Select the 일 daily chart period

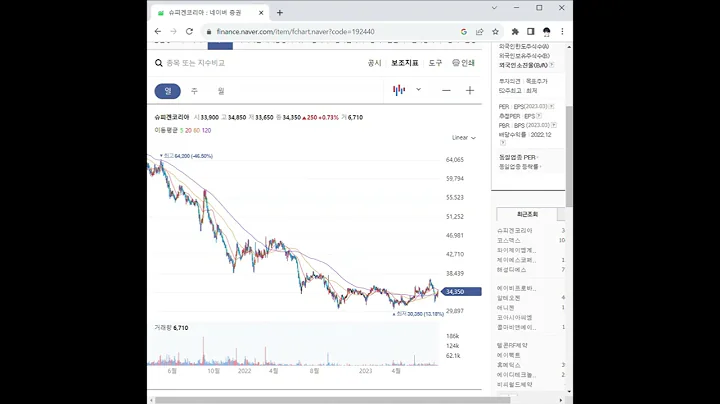(168, 91)
